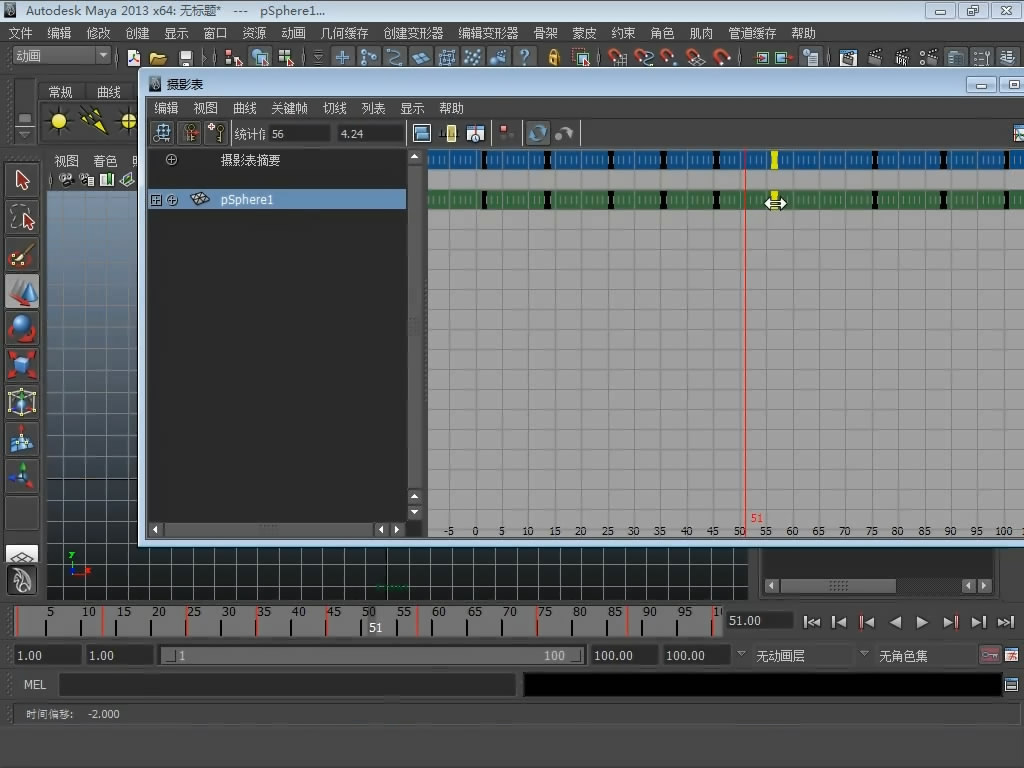The image size is (1024, 768).
Task: Click the range slider bar from 1 to 100
Action: click(373, 655)
